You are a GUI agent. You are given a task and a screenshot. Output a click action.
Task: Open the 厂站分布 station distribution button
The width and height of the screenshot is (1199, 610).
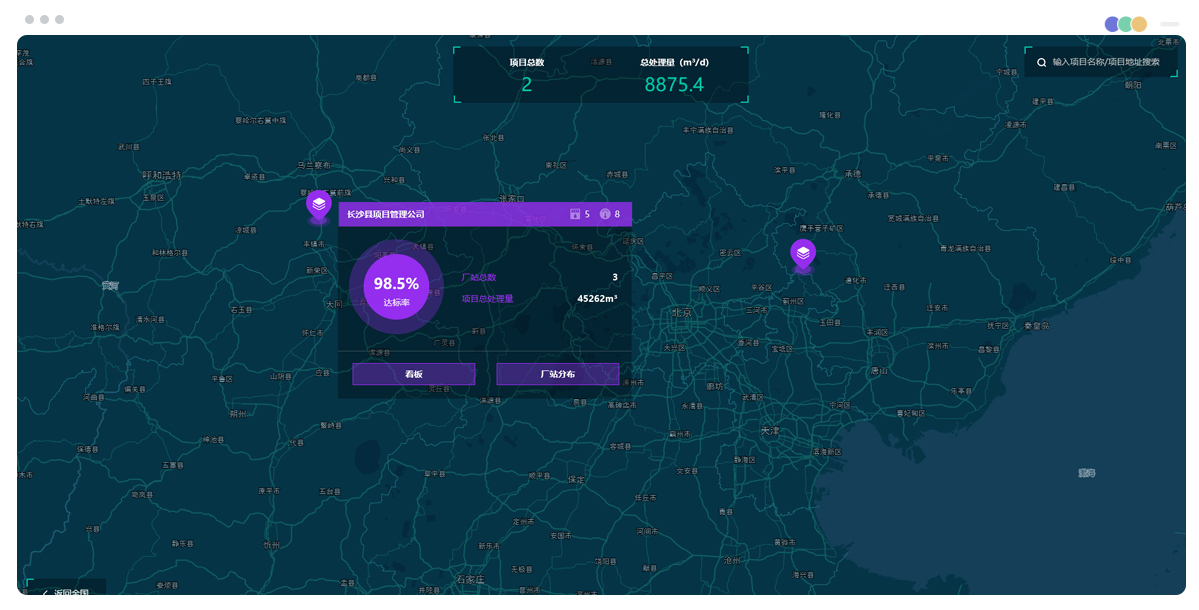(x=557, y=374)
